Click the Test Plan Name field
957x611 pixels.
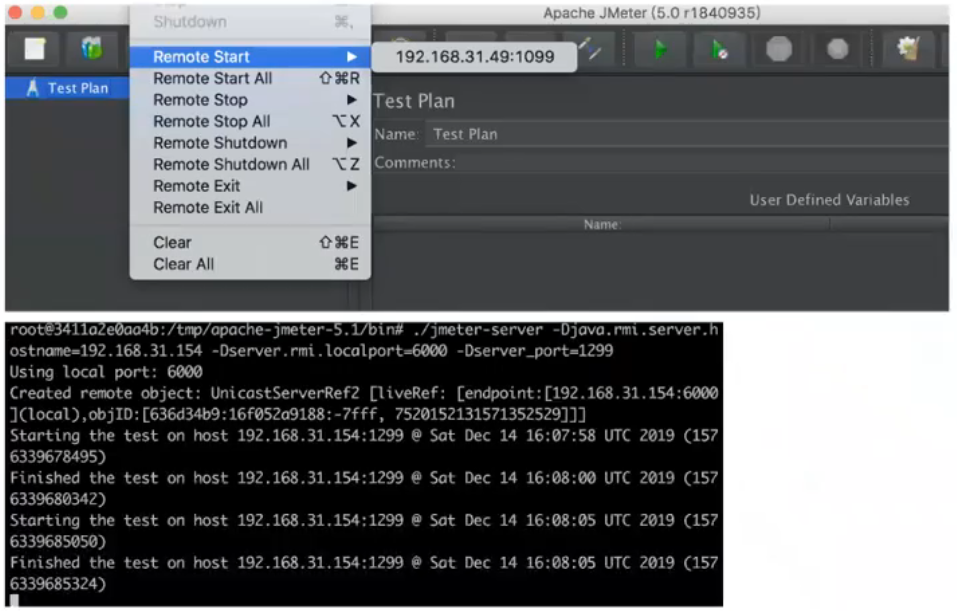687,134
